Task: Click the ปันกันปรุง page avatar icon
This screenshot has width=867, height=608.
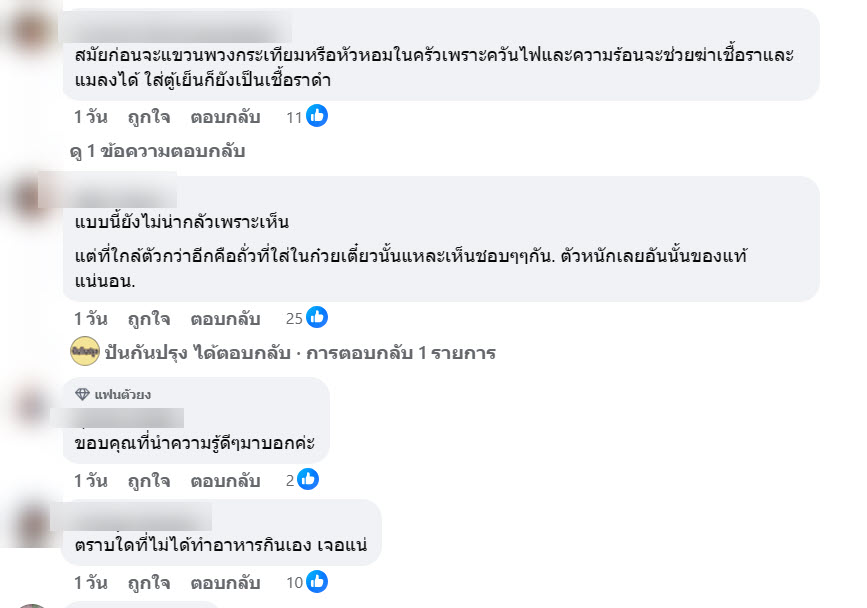Action: 85,352
